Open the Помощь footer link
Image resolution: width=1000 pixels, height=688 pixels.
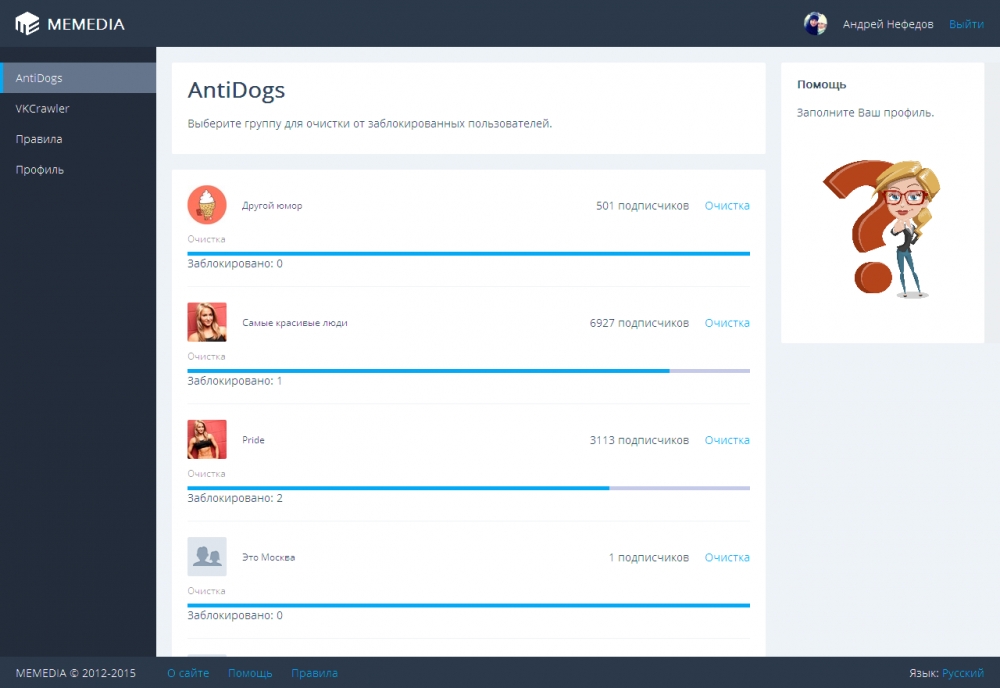(x=250, y=673)
